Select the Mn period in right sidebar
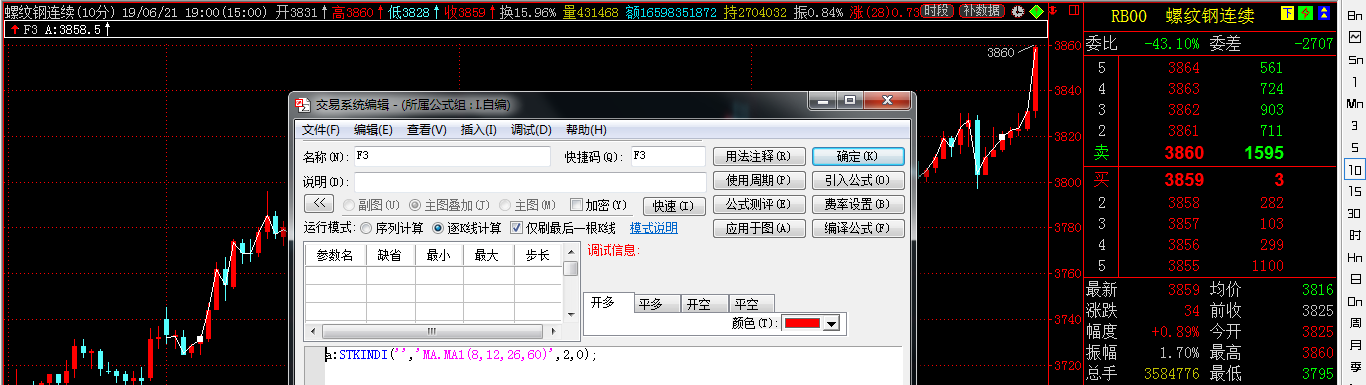The width and height of the screenshot is (1366, 385). 1355,103
